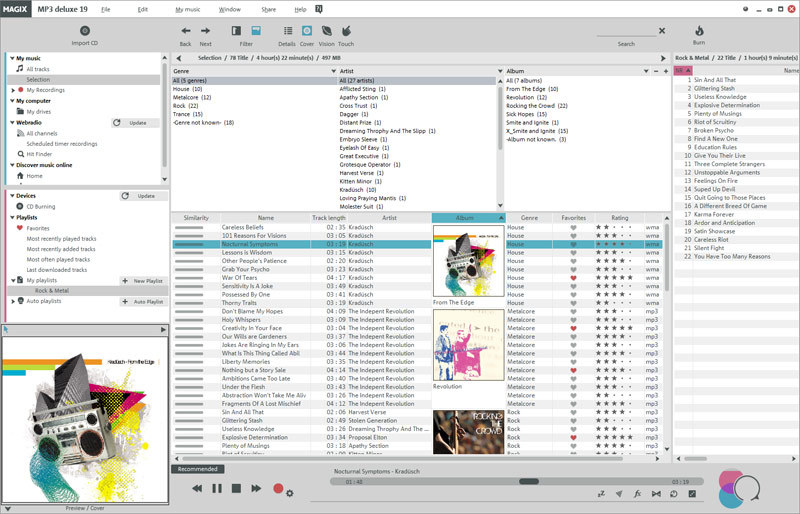Click the Devices Update button
800x514 pixels.
tap(144, 195)
